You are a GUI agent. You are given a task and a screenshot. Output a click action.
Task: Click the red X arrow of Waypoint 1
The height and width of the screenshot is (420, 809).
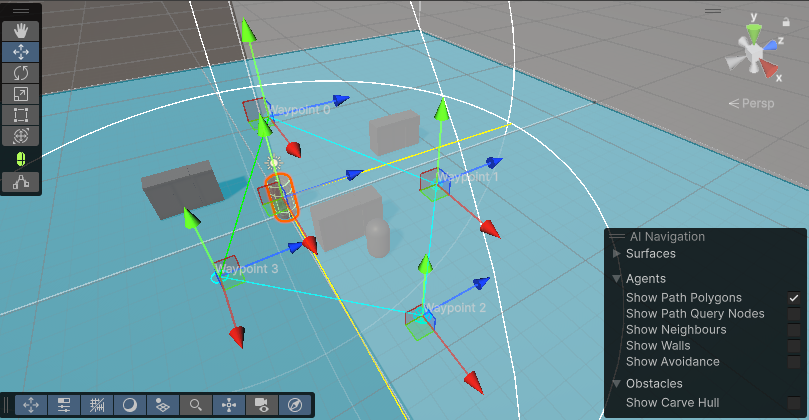click(x=490, y=229)
